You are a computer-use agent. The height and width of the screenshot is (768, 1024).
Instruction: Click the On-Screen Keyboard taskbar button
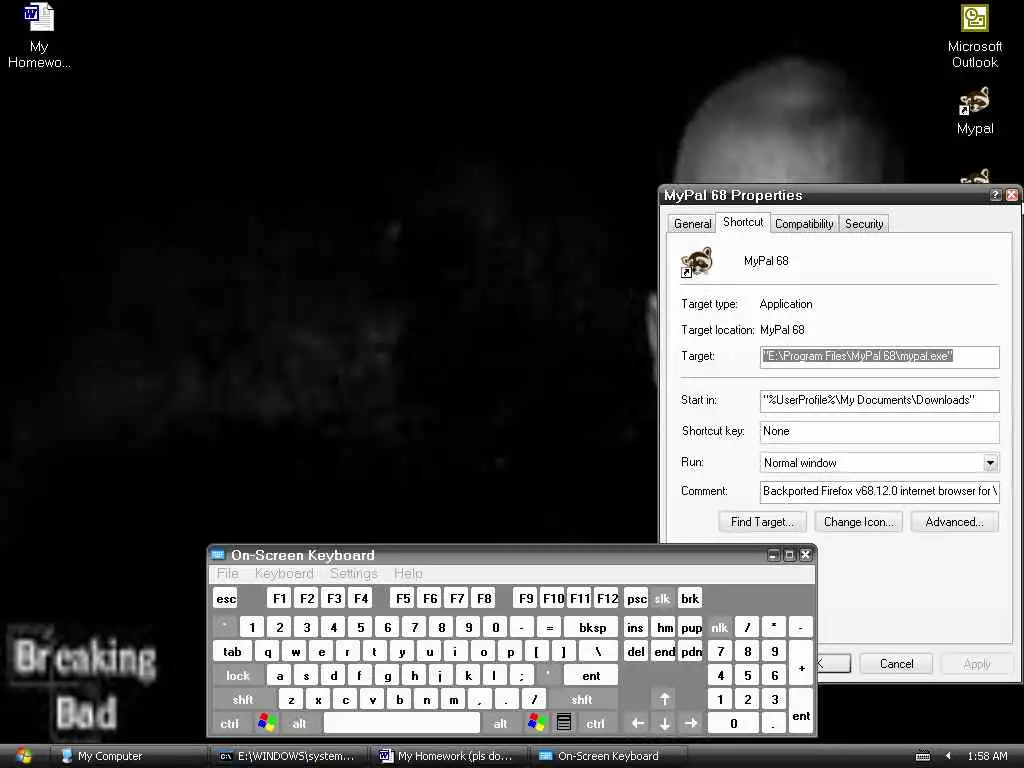coord(607,756)
